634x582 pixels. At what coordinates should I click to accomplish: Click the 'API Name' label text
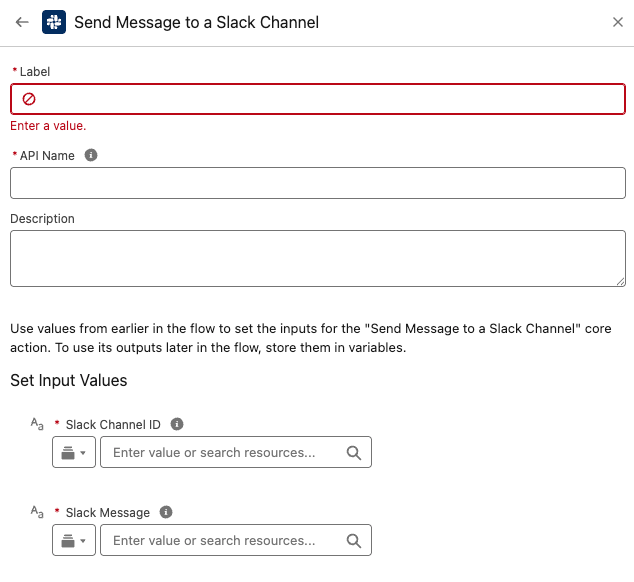pos(47,156)
